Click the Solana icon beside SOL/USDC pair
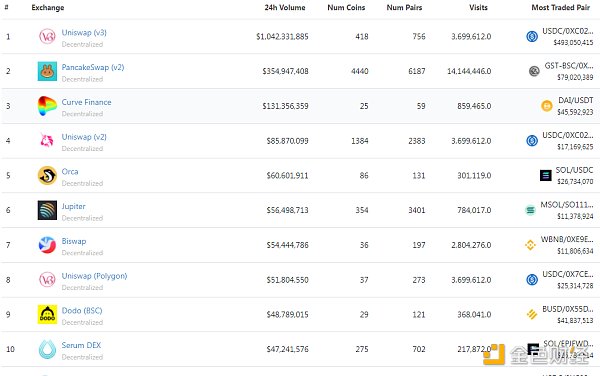 coord(546,176)
